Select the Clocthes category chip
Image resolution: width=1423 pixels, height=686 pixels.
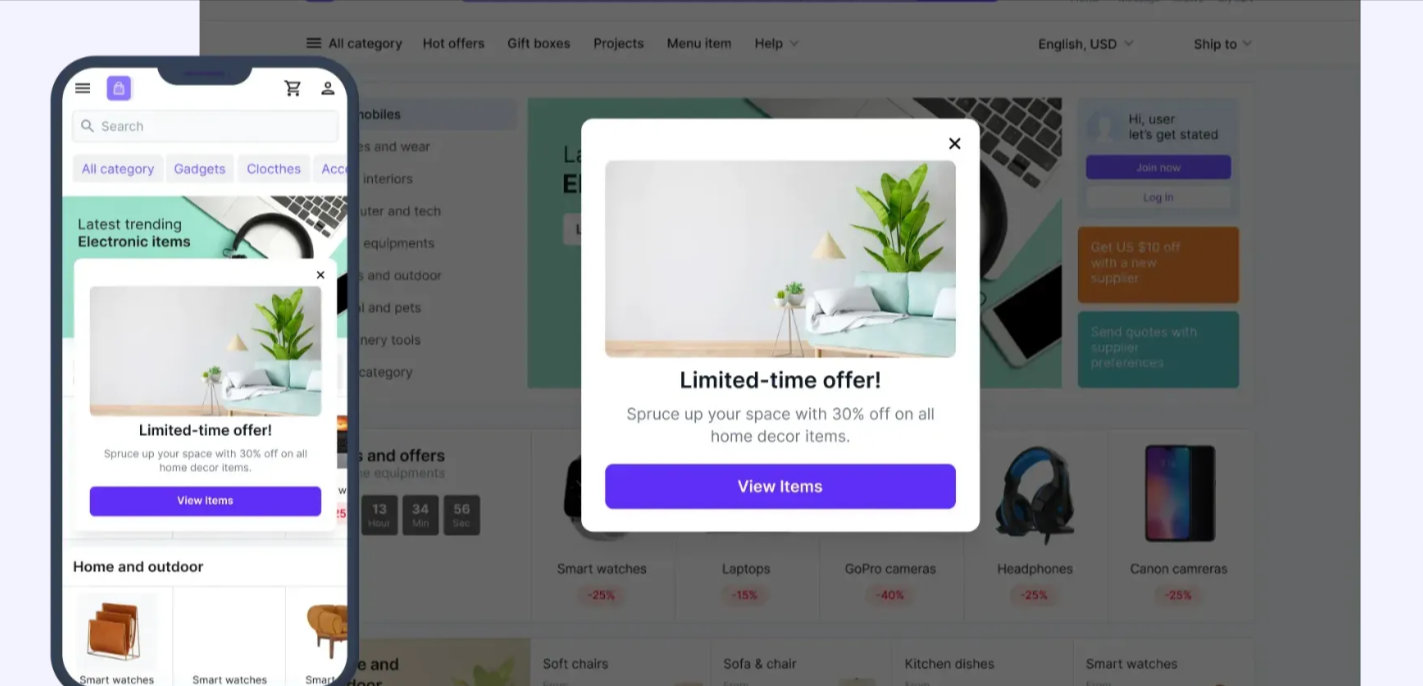coord(274,169)
